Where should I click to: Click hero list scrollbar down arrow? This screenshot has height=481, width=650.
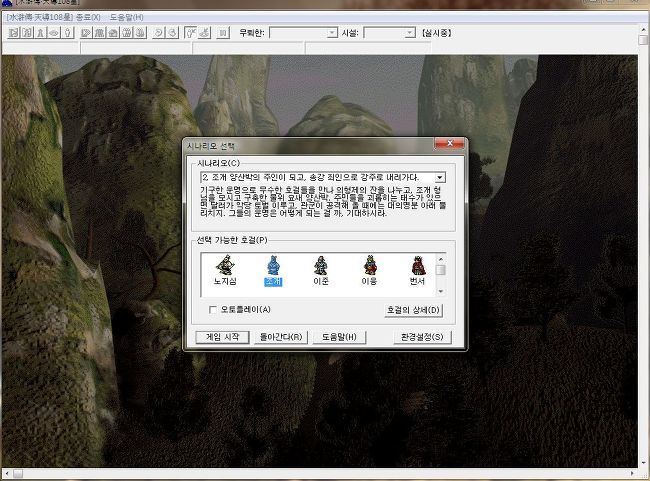click(441, 292)
